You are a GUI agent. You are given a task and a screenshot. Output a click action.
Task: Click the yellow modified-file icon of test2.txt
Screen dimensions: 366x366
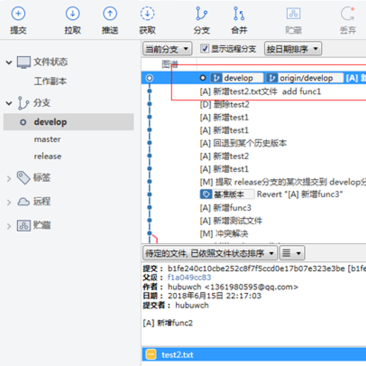tap(151, 355)
